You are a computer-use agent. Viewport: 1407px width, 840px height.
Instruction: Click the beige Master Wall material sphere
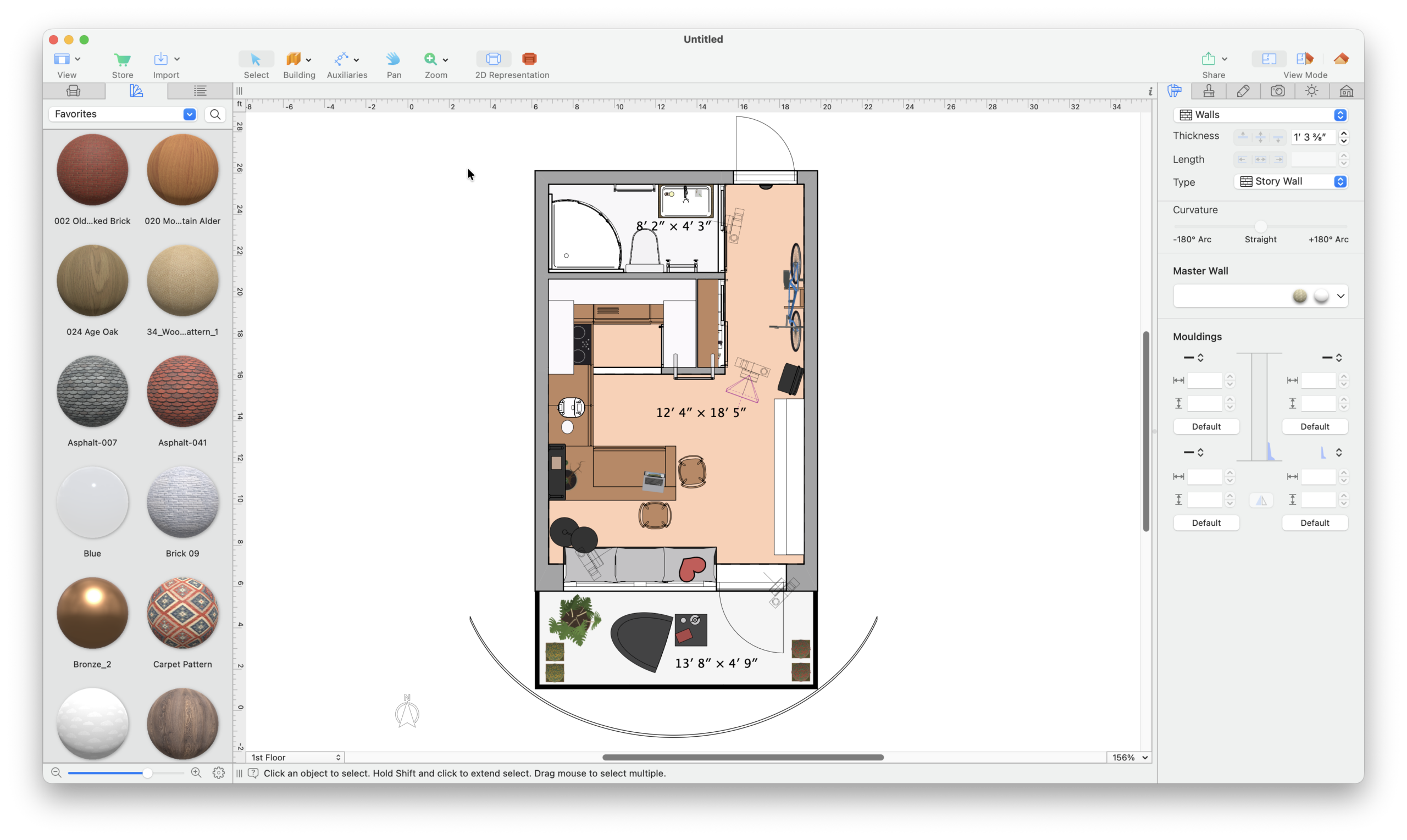coord(1299,296)
